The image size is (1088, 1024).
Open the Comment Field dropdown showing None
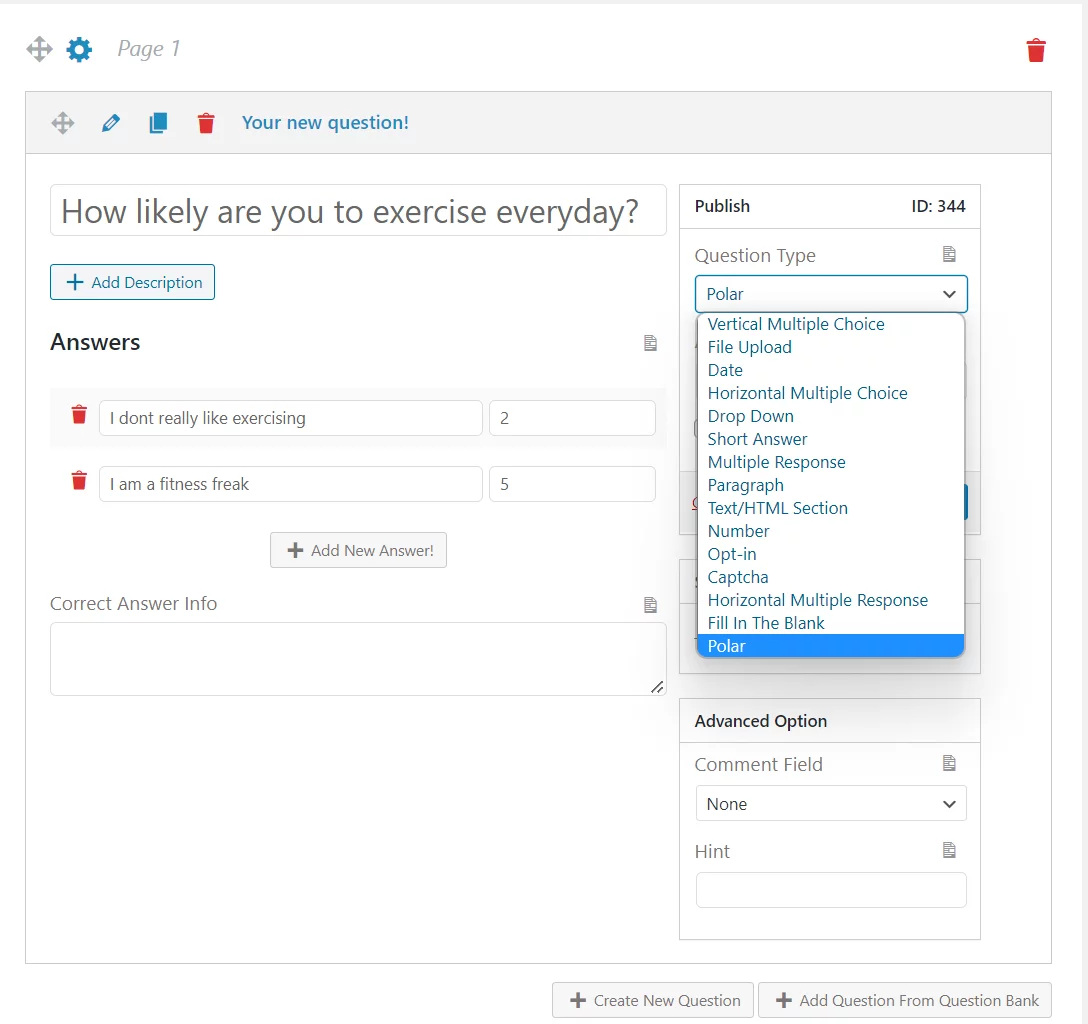coord(830,803)
